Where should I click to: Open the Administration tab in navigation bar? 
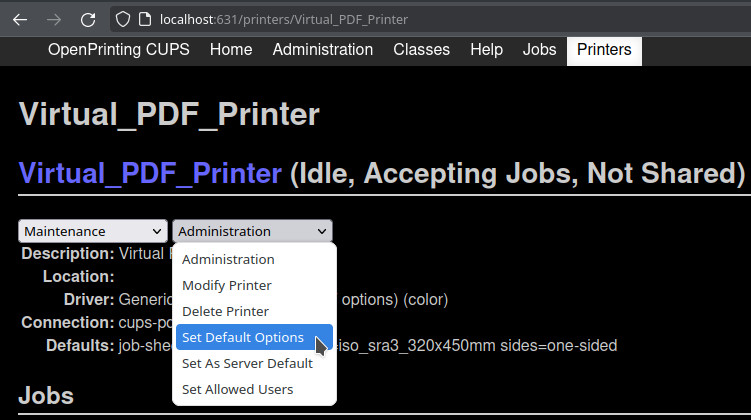point(323,50)
